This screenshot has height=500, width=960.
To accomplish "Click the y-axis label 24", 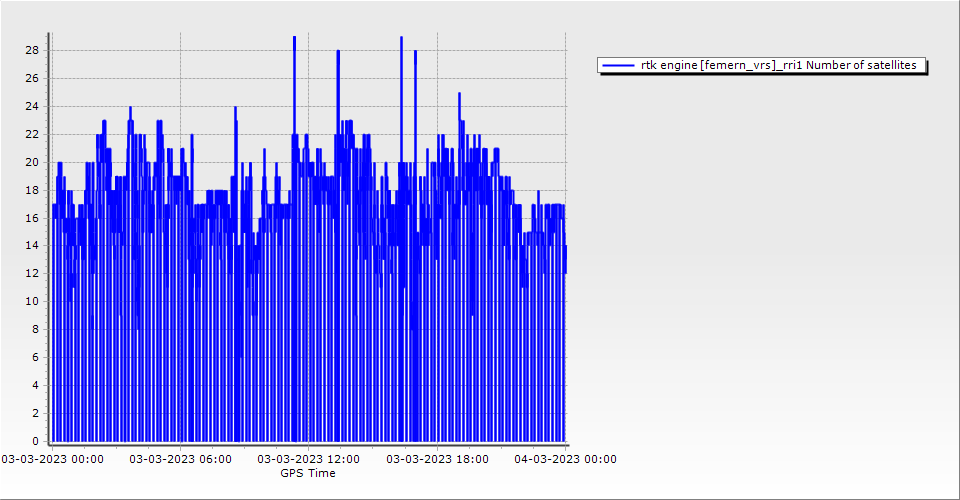I will [x=33, y=106].
